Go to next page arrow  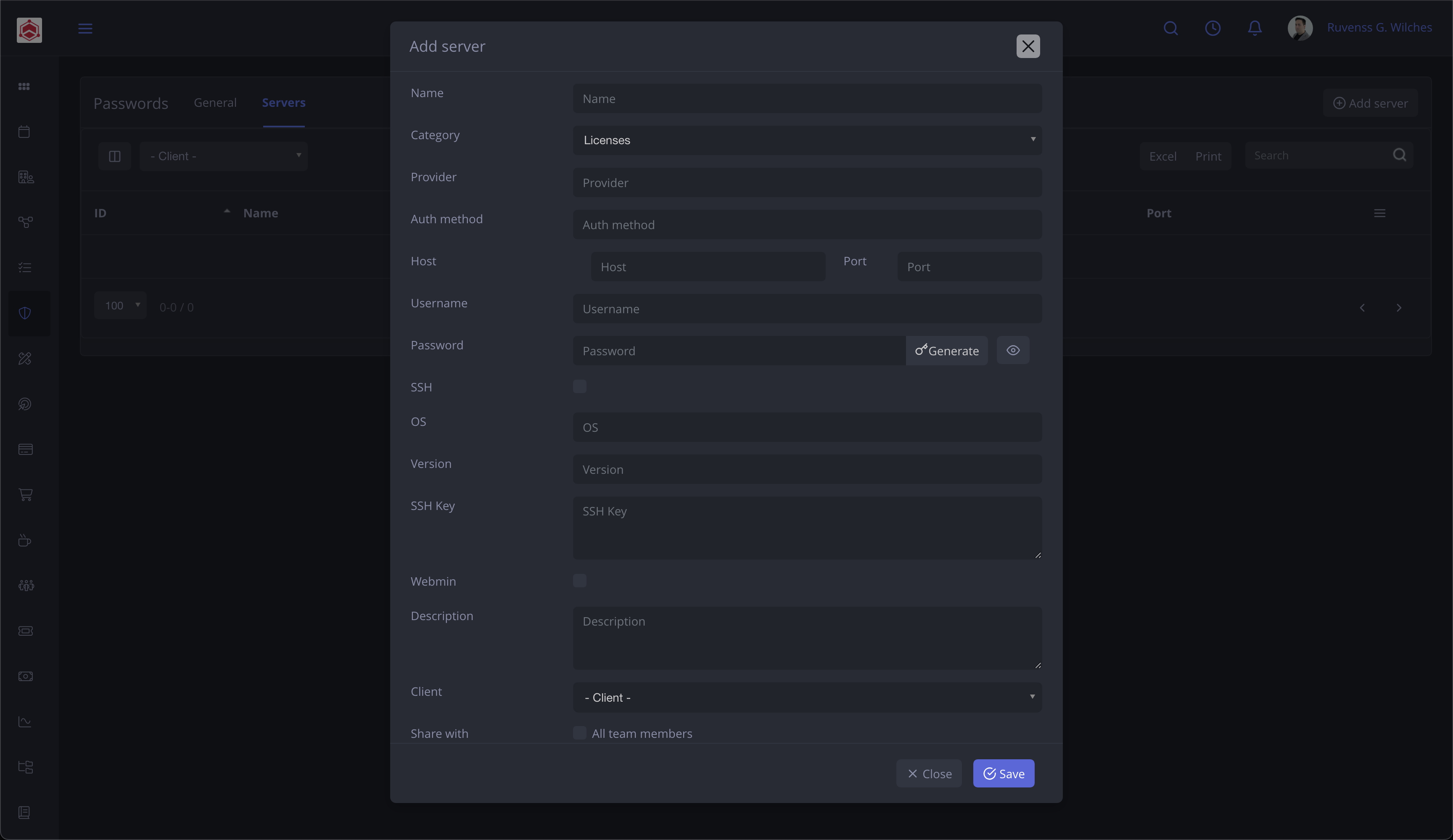1399,308
